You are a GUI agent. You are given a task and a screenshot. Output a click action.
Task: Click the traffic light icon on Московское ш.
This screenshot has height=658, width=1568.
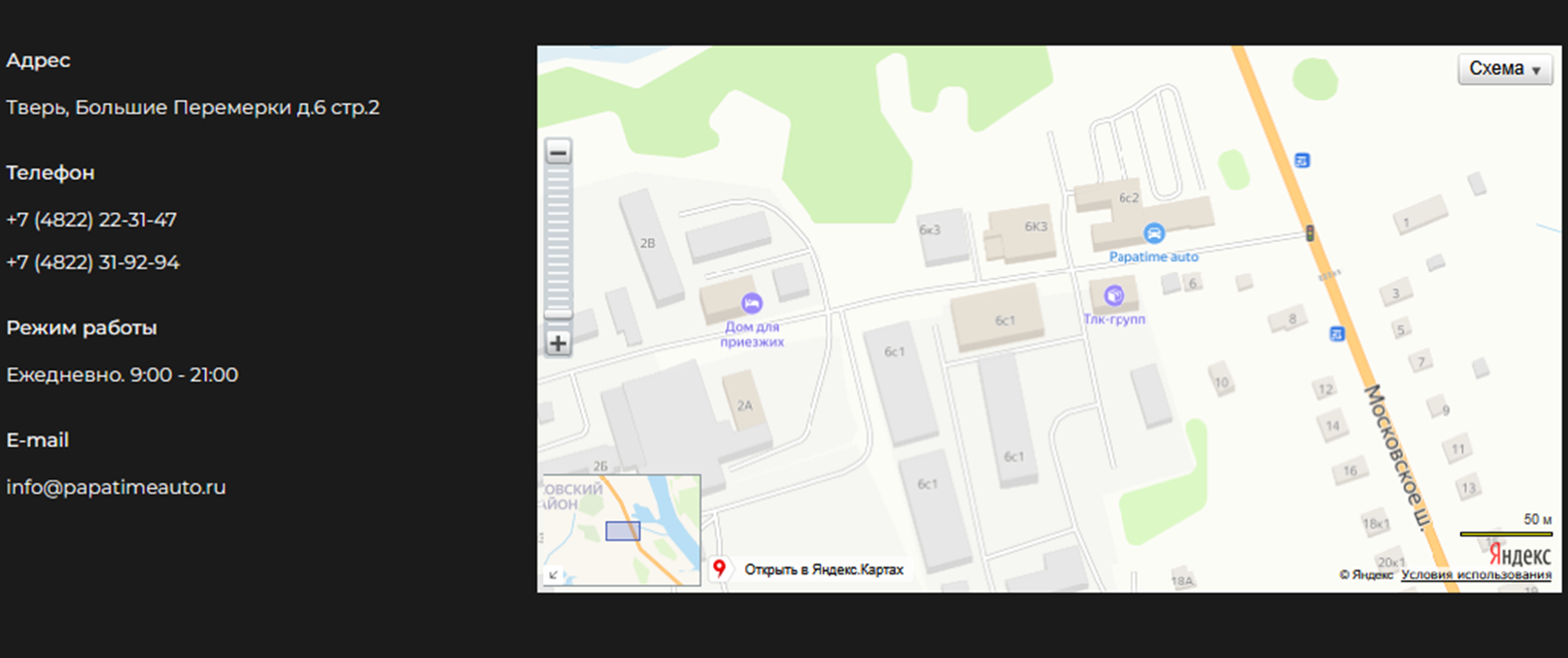(x=1310, y=233)
